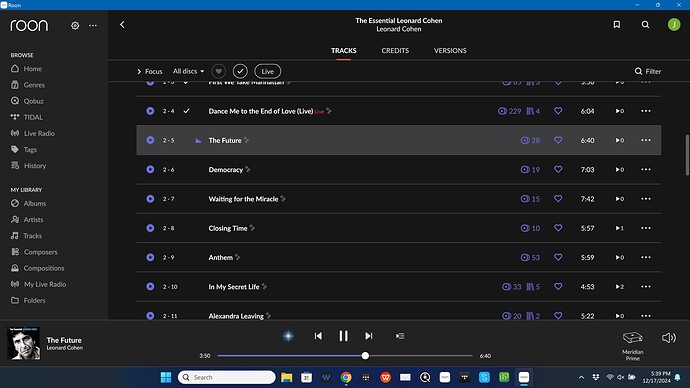The height and width of the screenshot is (388, 690).
Task: Open Albums in My Library
Action: (29, 203)
